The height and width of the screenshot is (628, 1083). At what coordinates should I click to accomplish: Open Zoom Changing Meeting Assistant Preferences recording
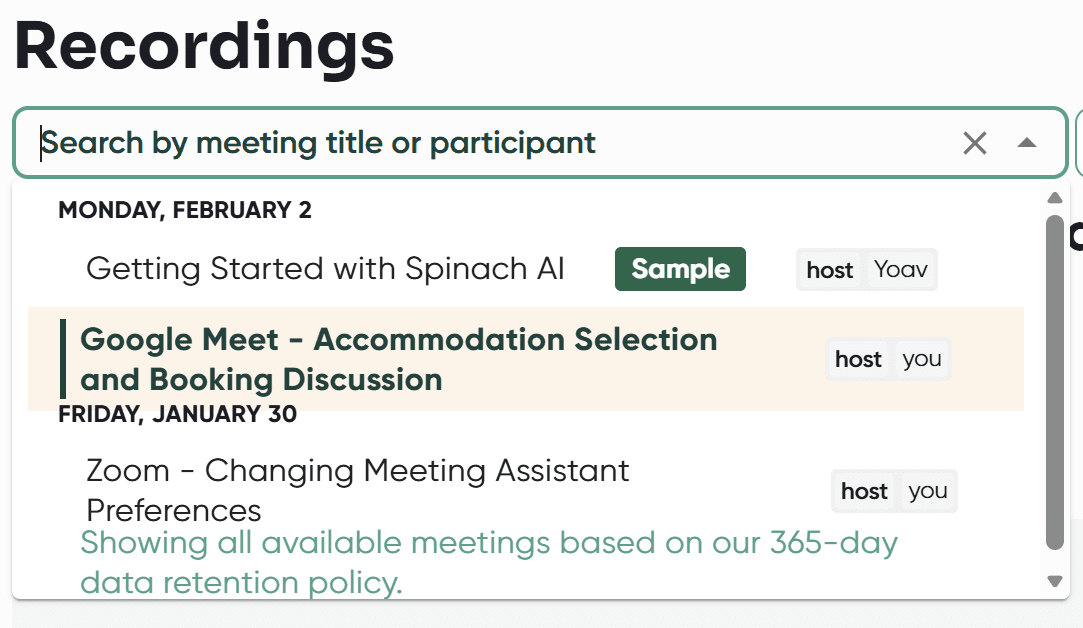pos(358,490)
